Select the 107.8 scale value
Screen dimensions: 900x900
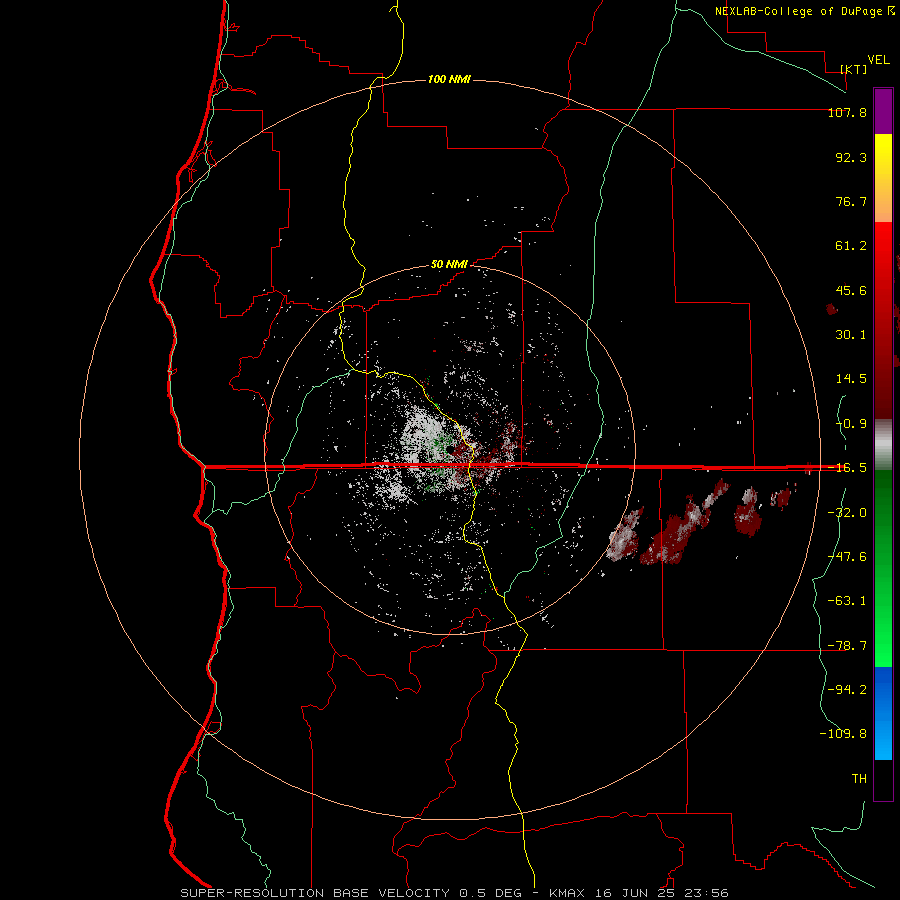pos(847,112)
